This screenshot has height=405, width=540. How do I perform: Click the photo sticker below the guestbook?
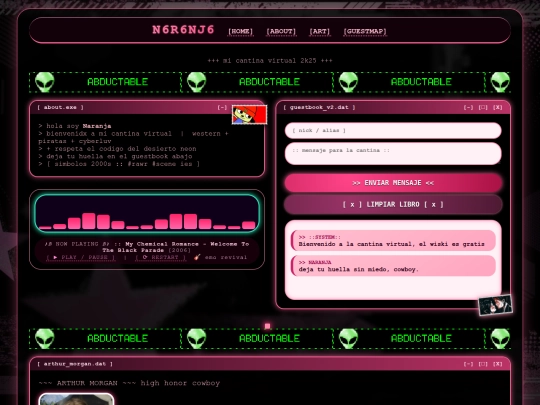pos(495,305)
